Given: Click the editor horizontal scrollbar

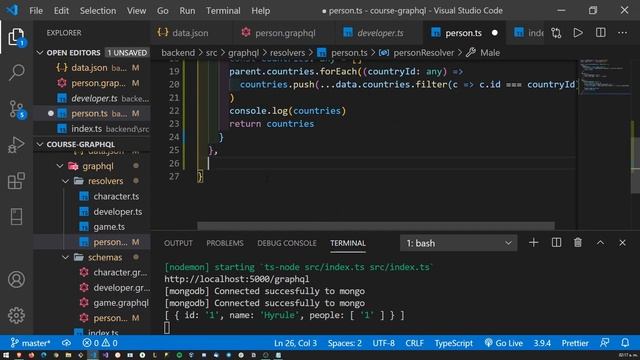Looking at the screenshot, I should coord(376,226).
